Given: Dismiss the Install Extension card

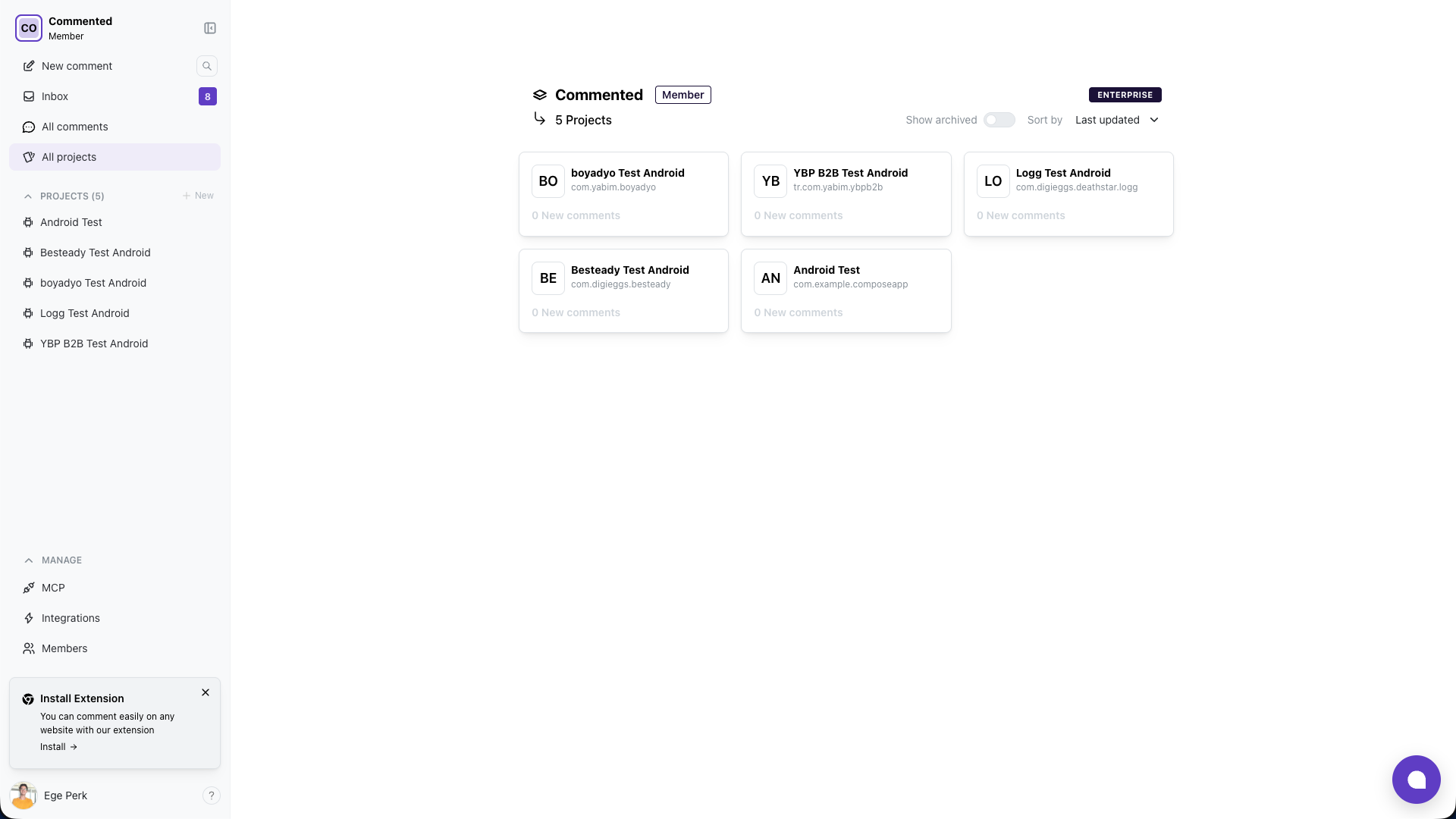Looking at the screenshot, I should click(x=206, y=692).
